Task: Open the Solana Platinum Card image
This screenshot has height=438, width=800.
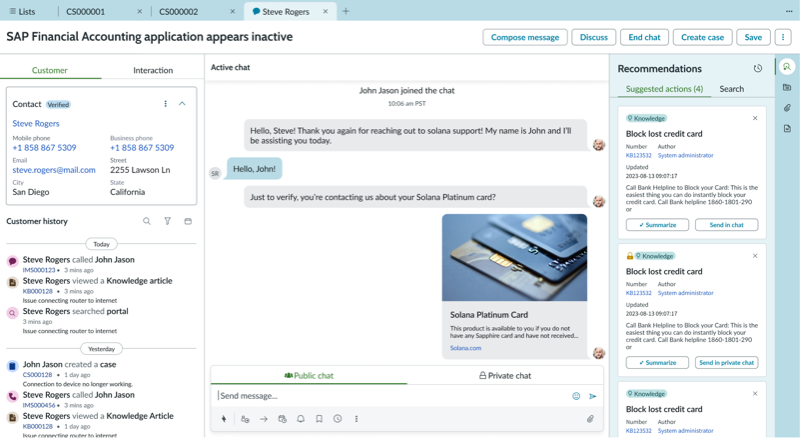Action: pos(514,257)
